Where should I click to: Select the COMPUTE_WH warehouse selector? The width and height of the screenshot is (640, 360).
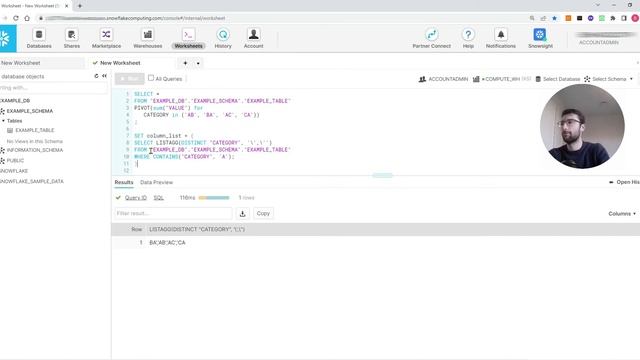501,79
